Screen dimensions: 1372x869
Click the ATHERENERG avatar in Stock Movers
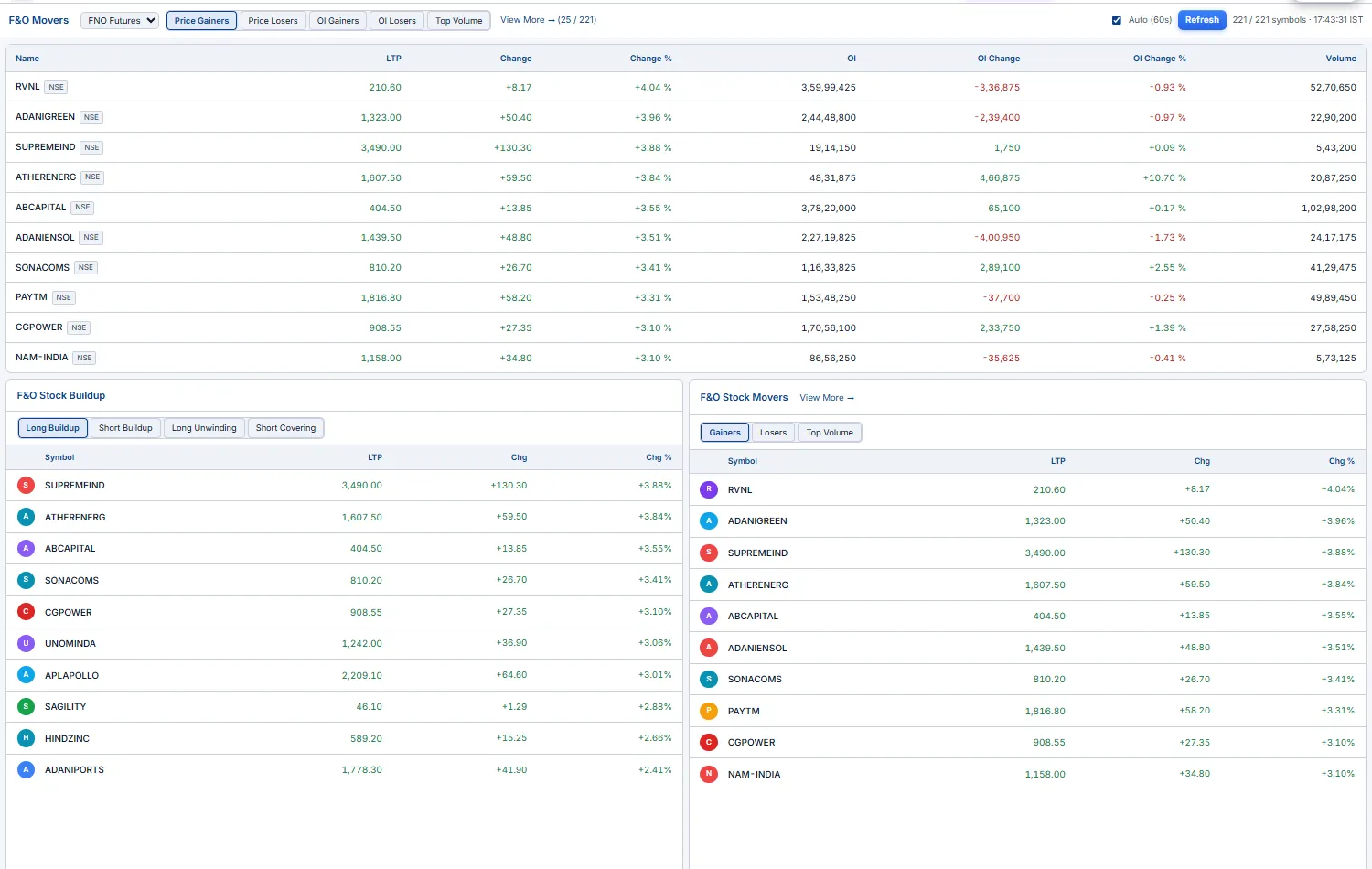click(x=709, y=585)
